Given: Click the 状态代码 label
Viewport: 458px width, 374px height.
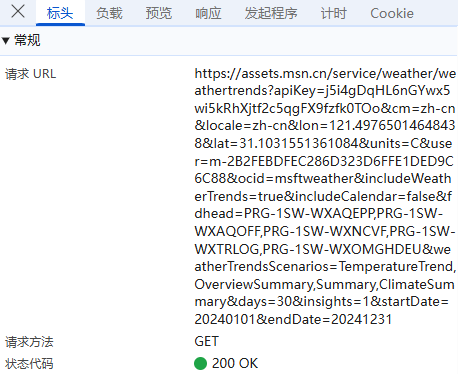Looking at the screenshot, I should (x=29, y=364).
